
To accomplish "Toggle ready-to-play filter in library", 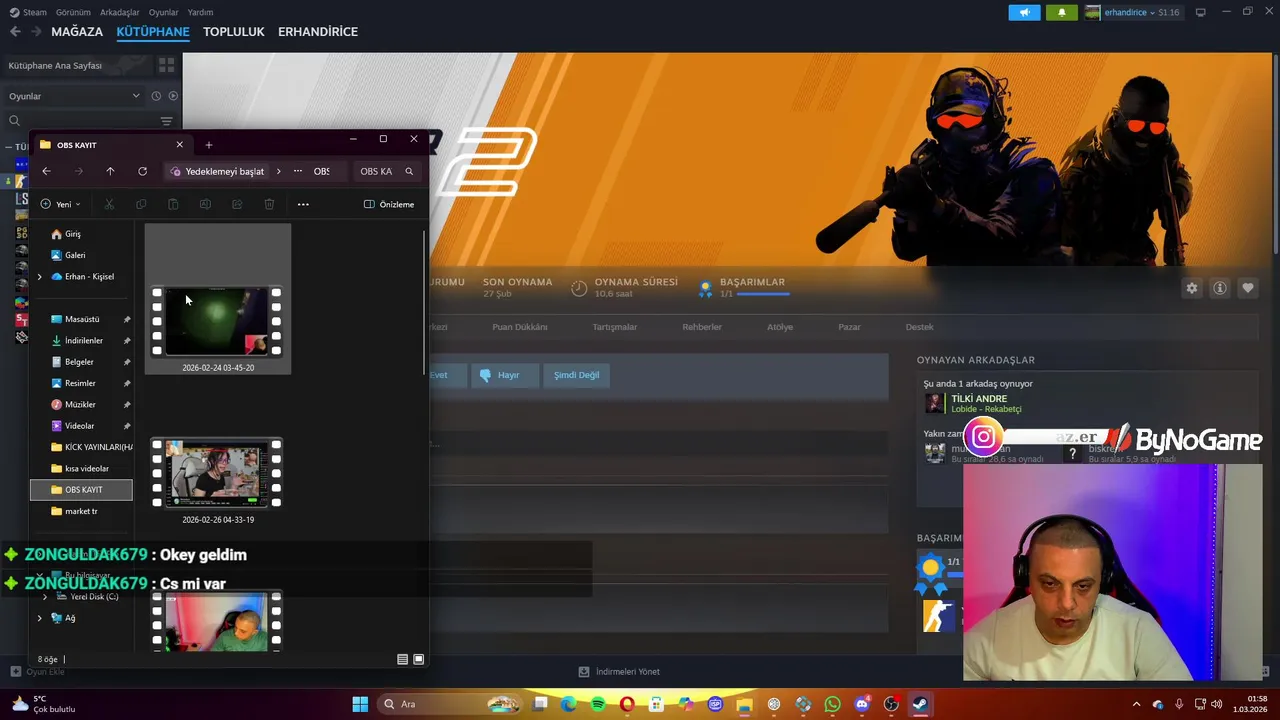I will click(173, 96).
